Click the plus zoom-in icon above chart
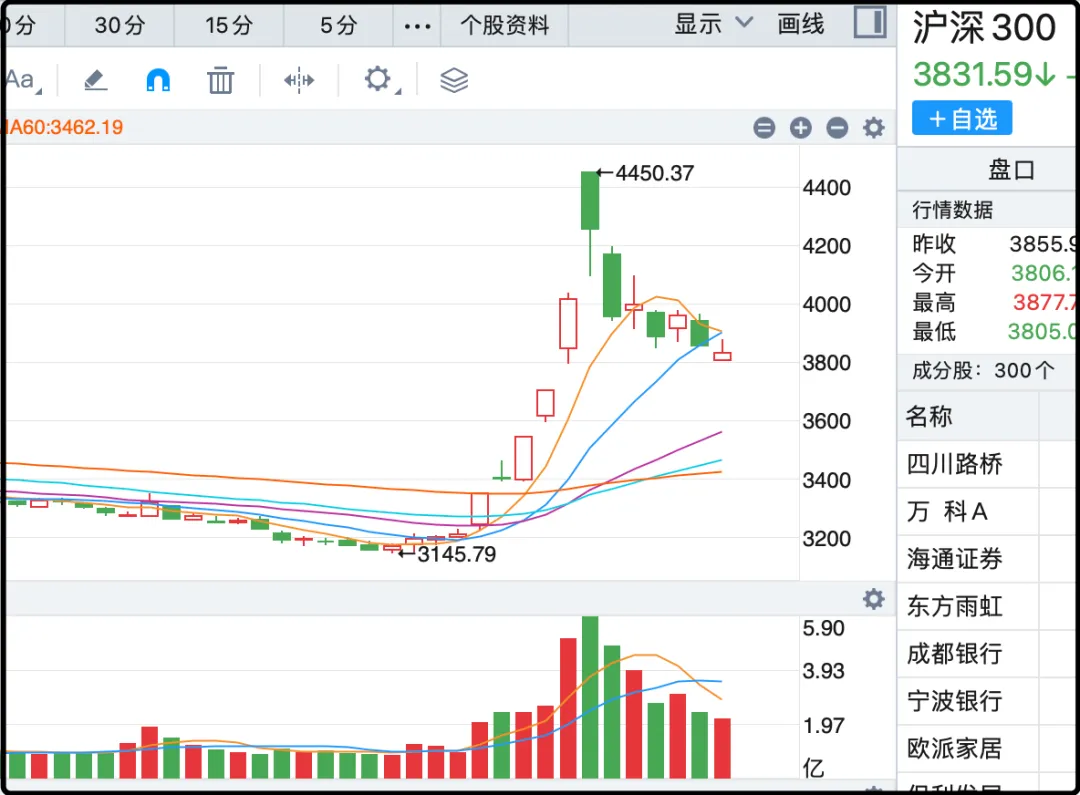The image size is (1080, 795). (x=801, y=128)
